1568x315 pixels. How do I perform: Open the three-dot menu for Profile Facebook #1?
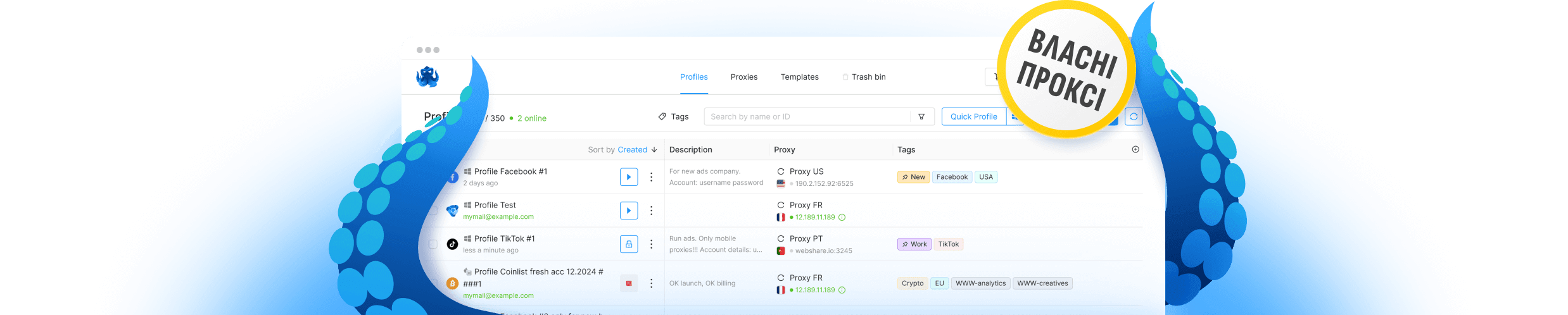[x=651, y=177]
